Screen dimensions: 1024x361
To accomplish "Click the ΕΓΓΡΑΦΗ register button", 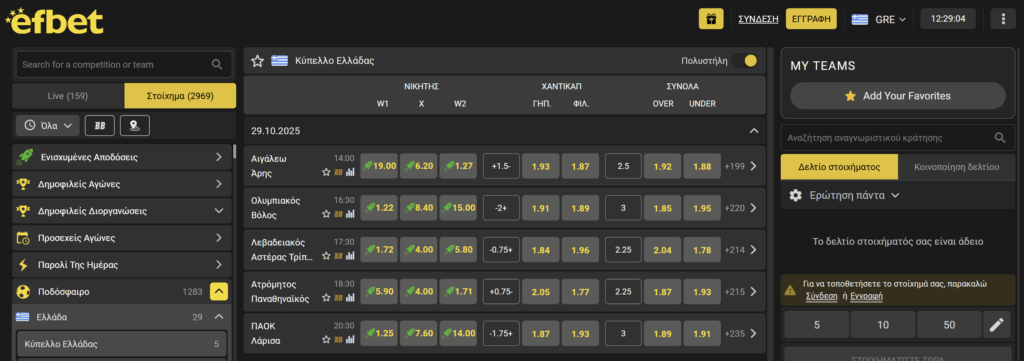I will click(x=811, y=19).
